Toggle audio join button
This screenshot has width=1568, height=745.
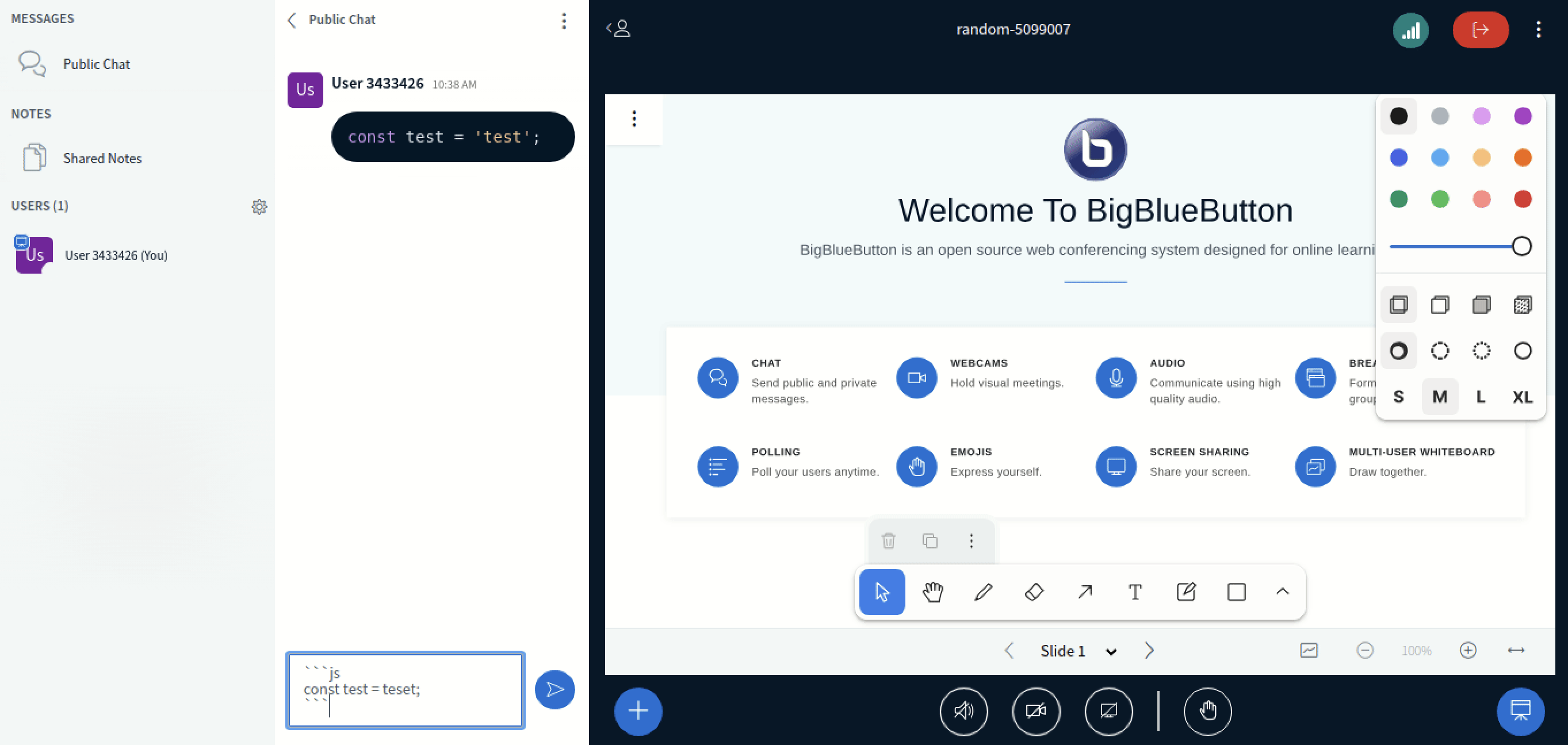click(963, 711)
